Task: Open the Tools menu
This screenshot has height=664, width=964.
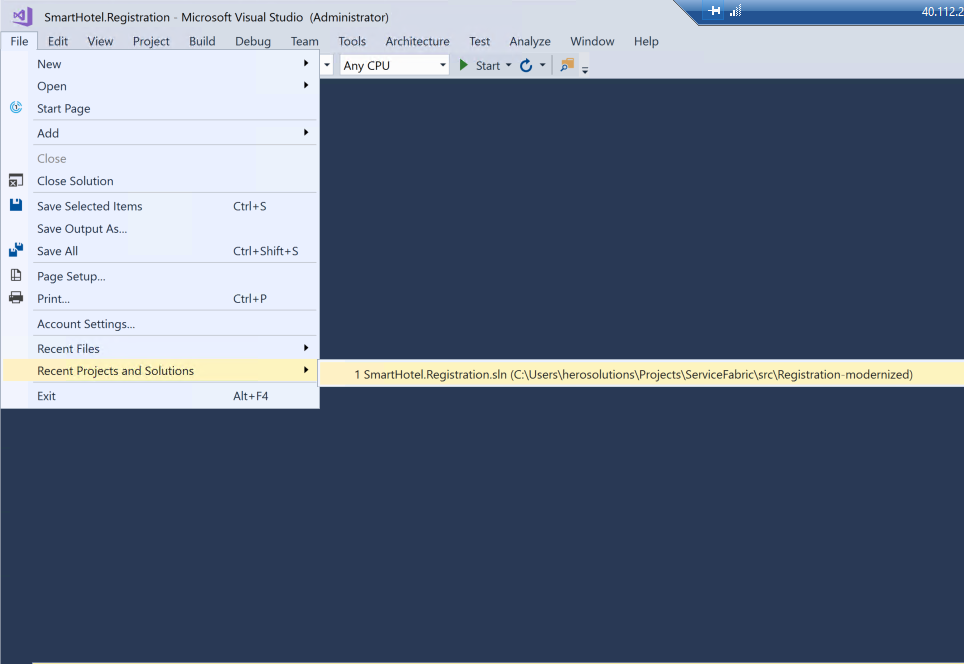Action: (352, 41)
